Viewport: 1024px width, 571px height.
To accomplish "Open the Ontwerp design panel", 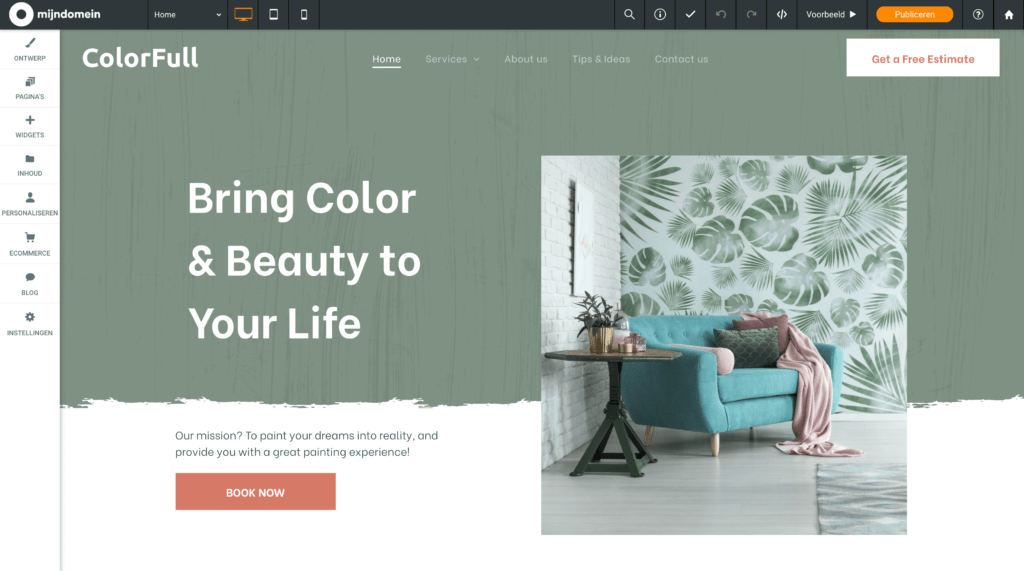I will click(x=29, y=49).
